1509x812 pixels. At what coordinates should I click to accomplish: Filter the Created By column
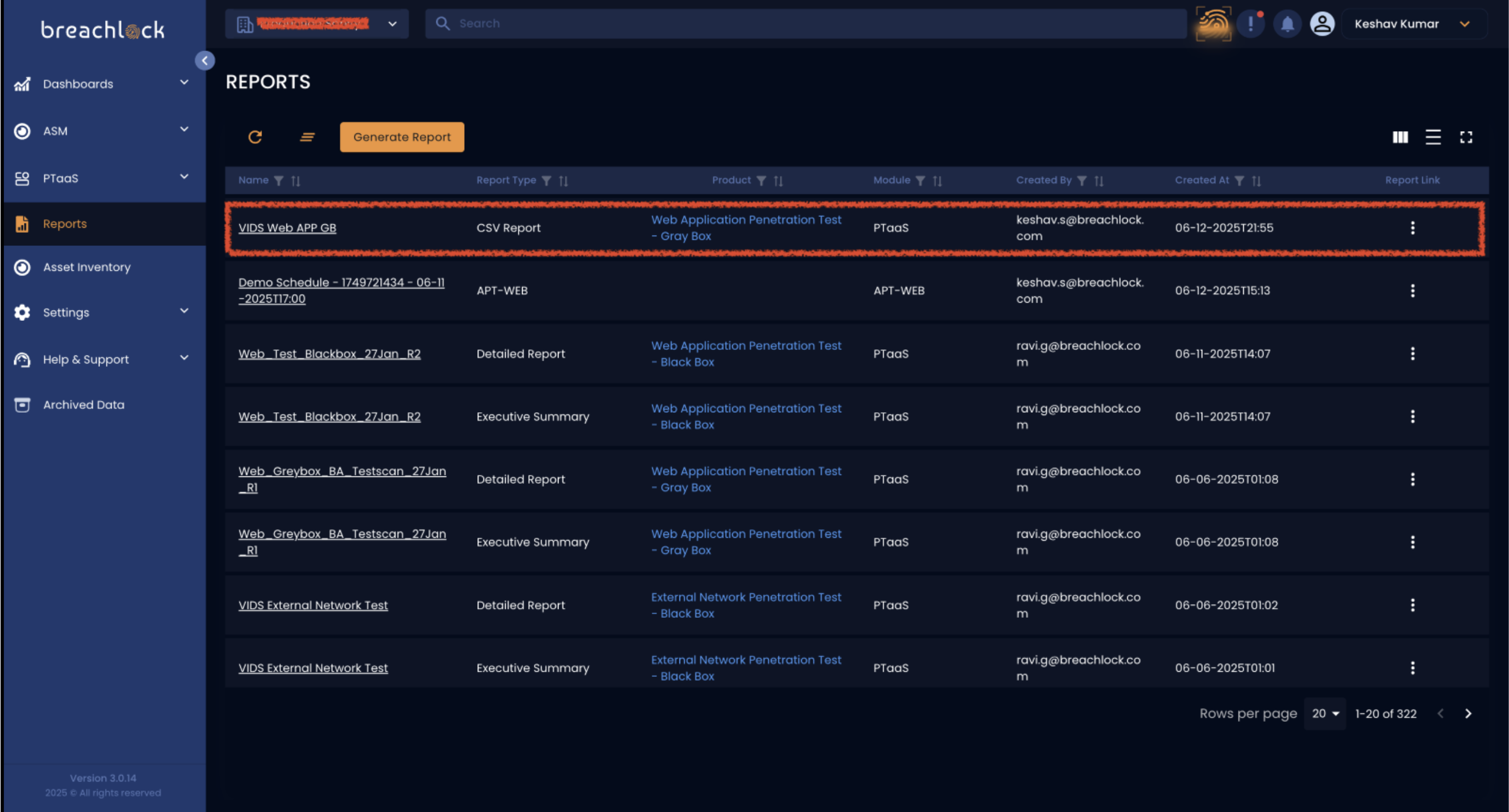click(x=1082, y=181)
